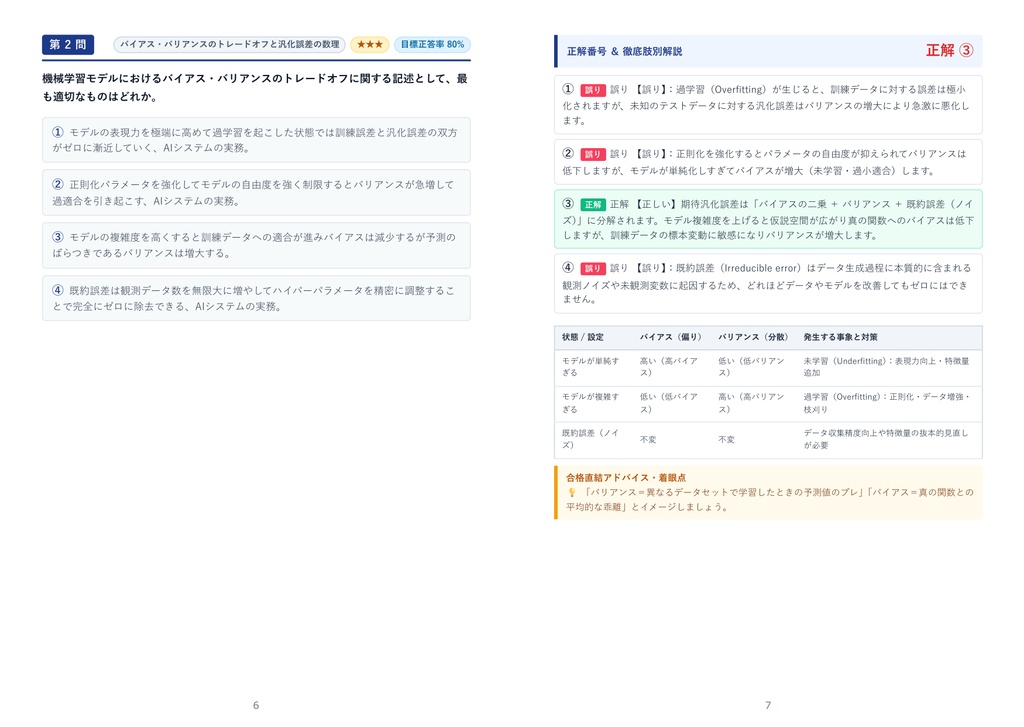Click the red 誤り badge in explanation ①
Image resolution: width=1024 pixels, height=727 pixels.
pyautogui.click(x=592, y=90)
